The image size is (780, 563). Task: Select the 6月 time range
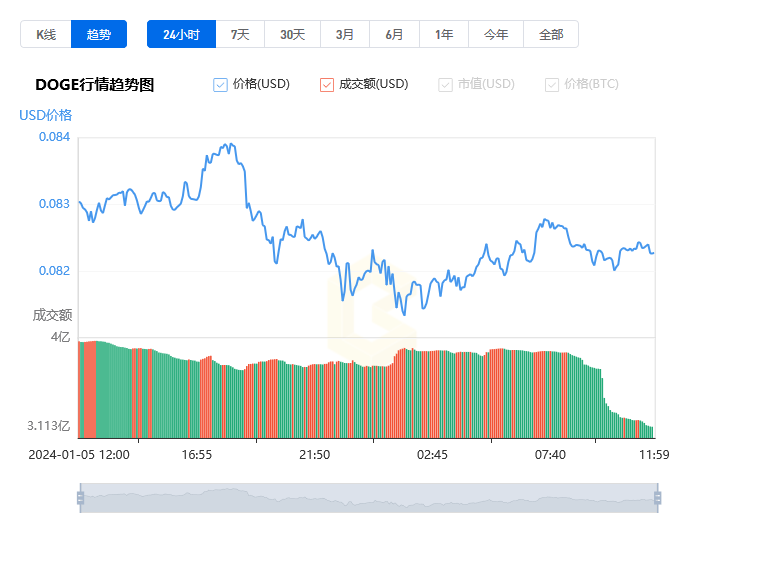tap(394, 35)
